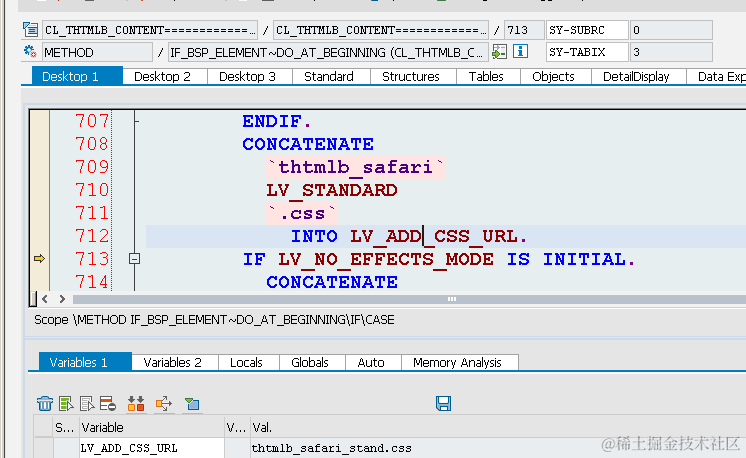Click the CONCATENATE keyword on line 708
746x458 pixels.
308,144
